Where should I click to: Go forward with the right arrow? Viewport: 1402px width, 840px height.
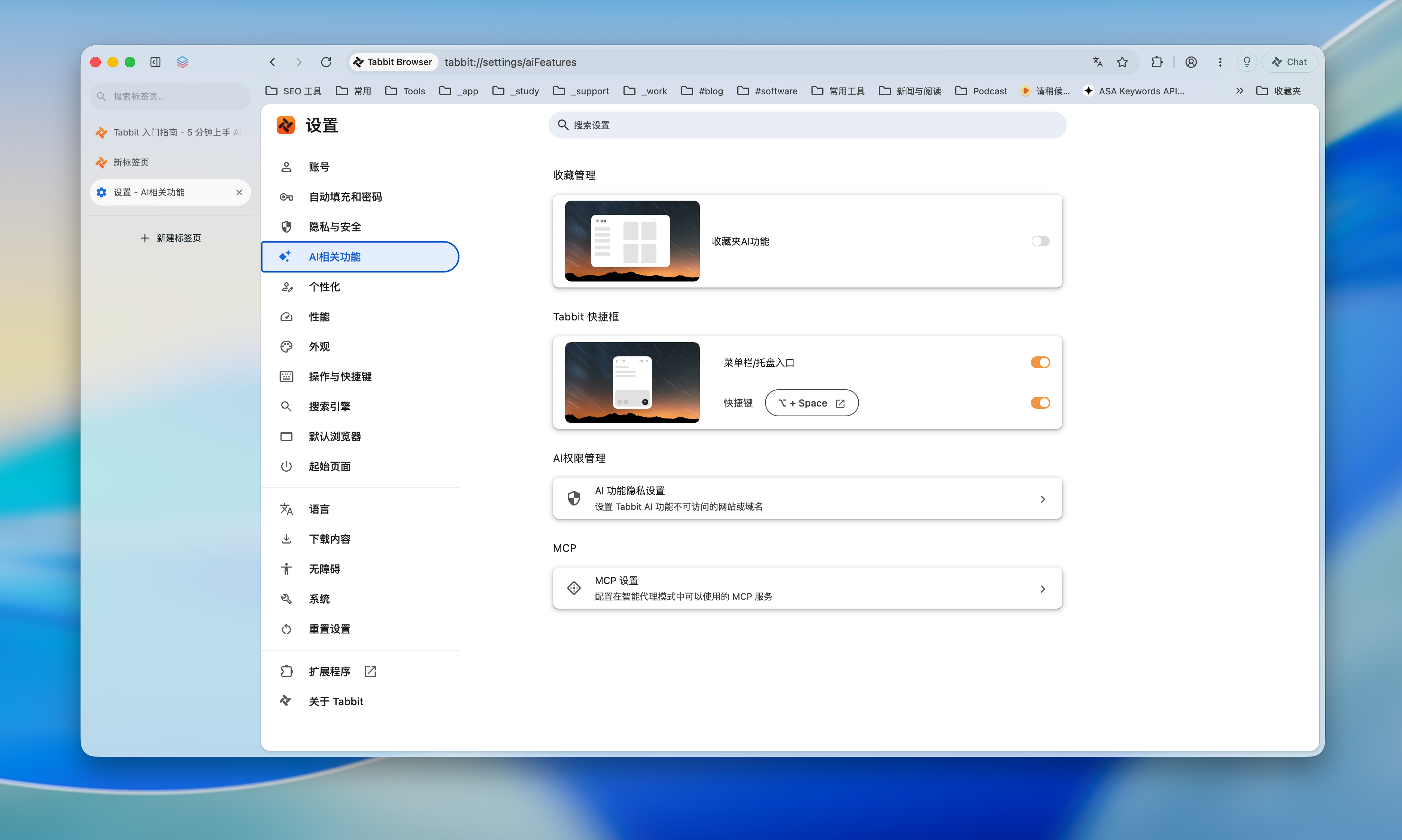tap(299, 62)
